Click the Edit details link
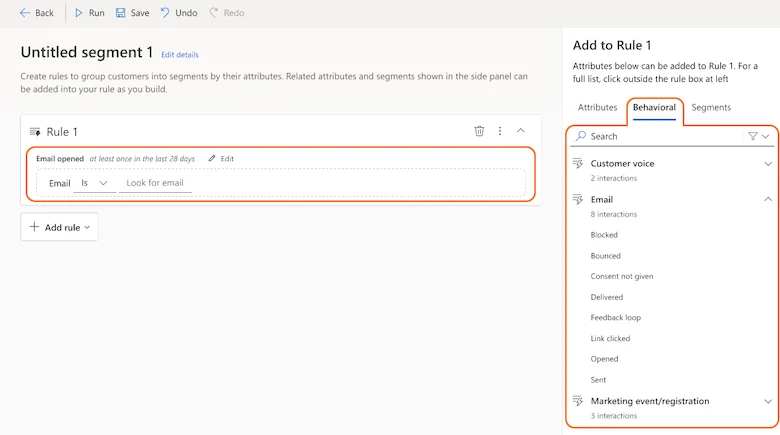Image resolution: width=780 pixels, height=435 pixels. pos(180,55)
